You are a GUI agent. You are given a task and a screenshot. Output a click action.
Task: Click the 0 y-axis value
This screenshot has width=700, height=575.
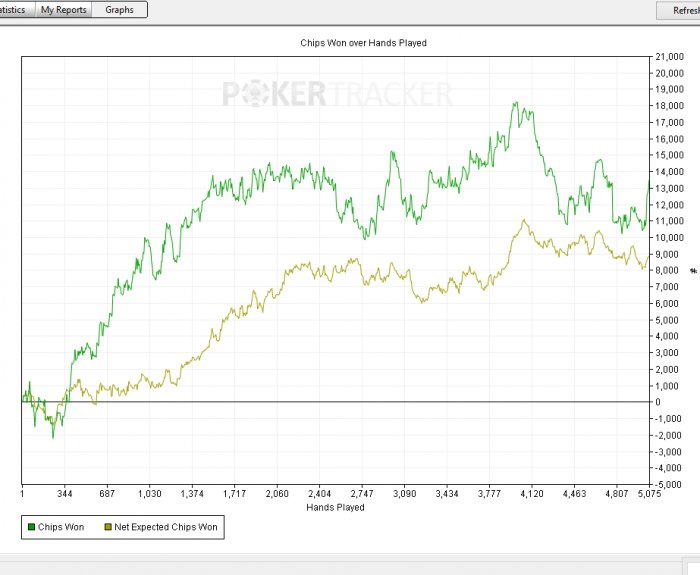pos(658,402)
